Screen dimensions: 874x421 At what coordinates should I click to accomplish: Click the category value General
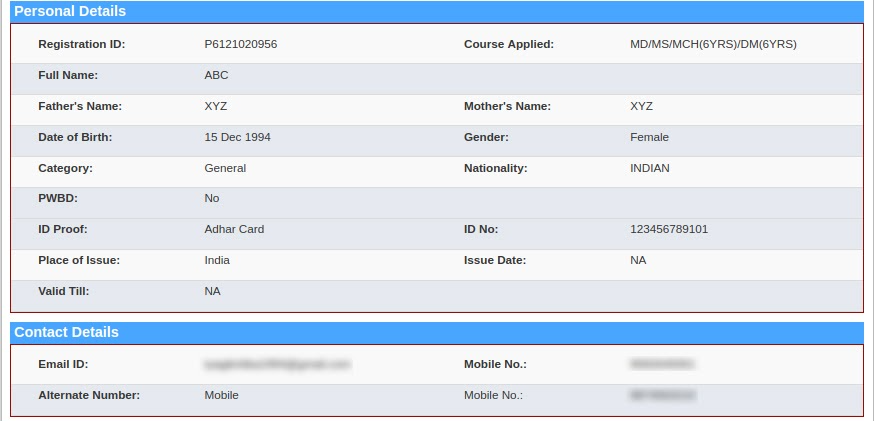coord(225,168)
